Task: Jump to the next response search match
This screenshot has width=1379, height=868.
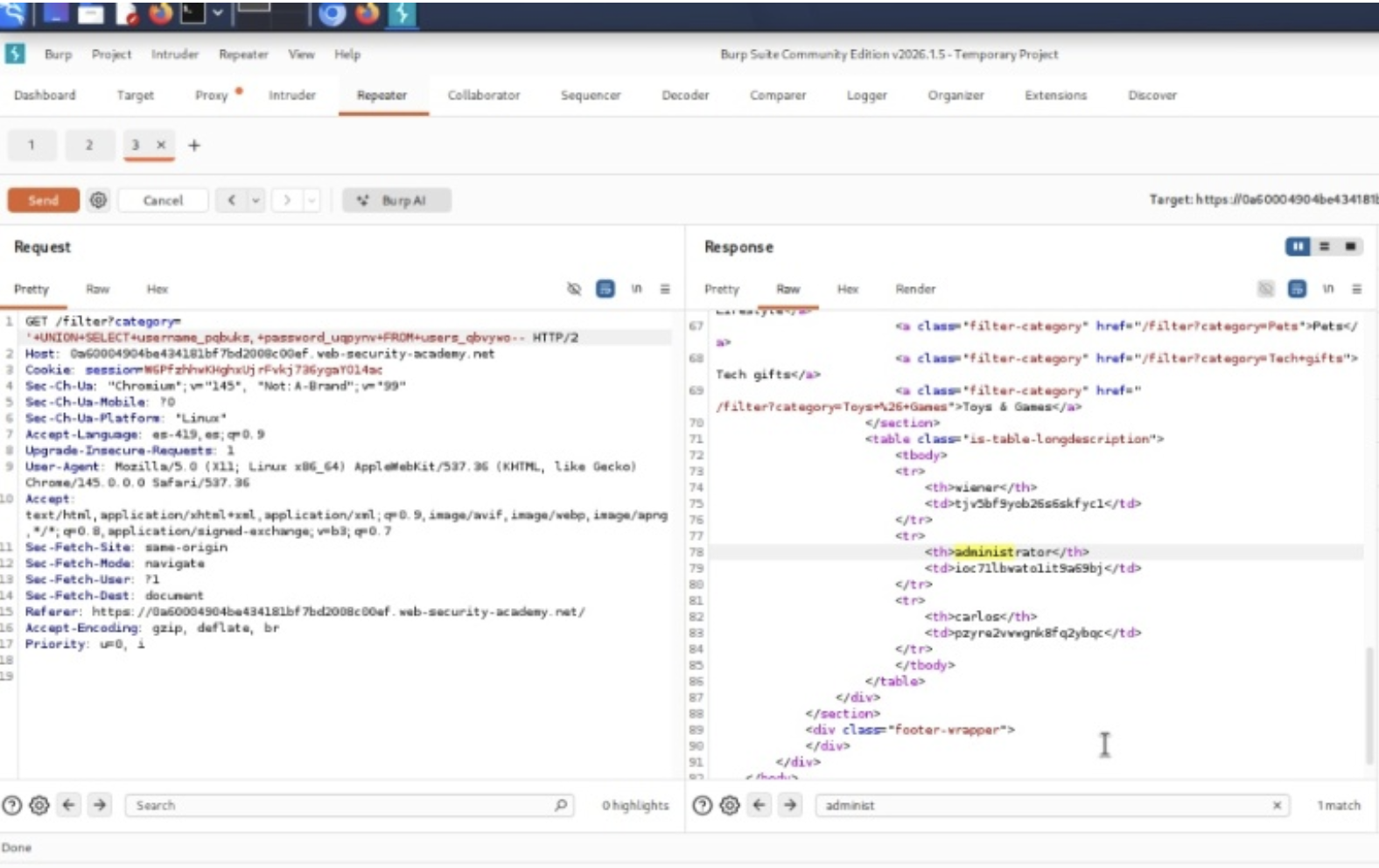Action: (x=790, y=805)
